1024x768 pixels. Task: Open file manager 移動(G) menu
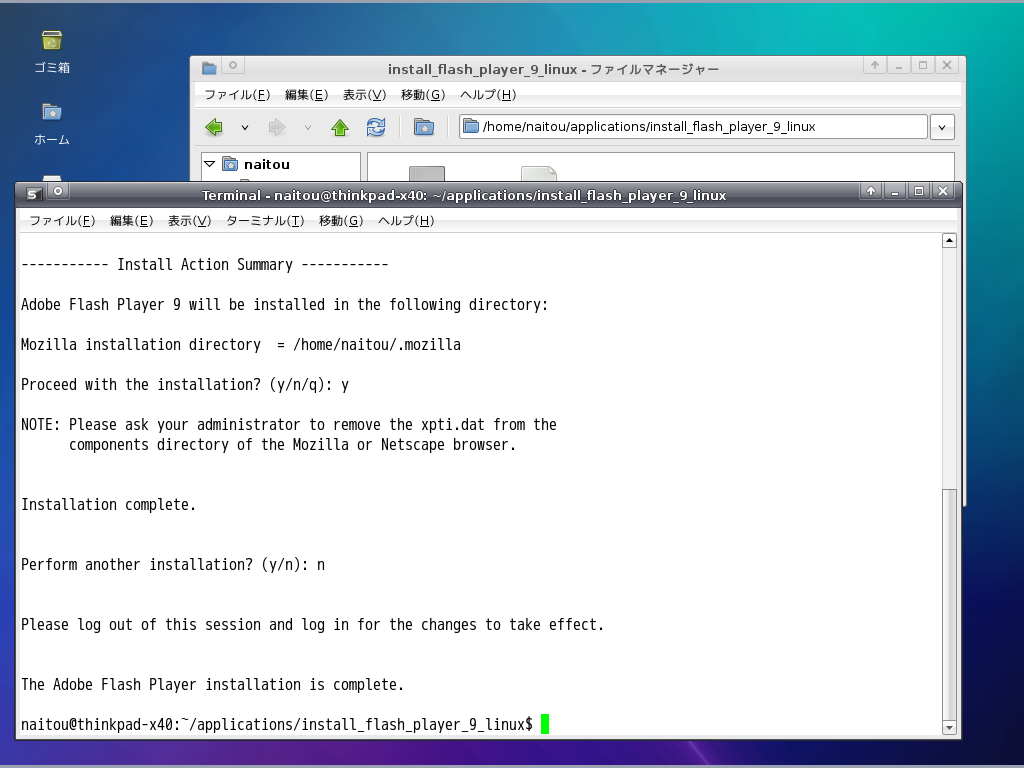click(423, 95)
